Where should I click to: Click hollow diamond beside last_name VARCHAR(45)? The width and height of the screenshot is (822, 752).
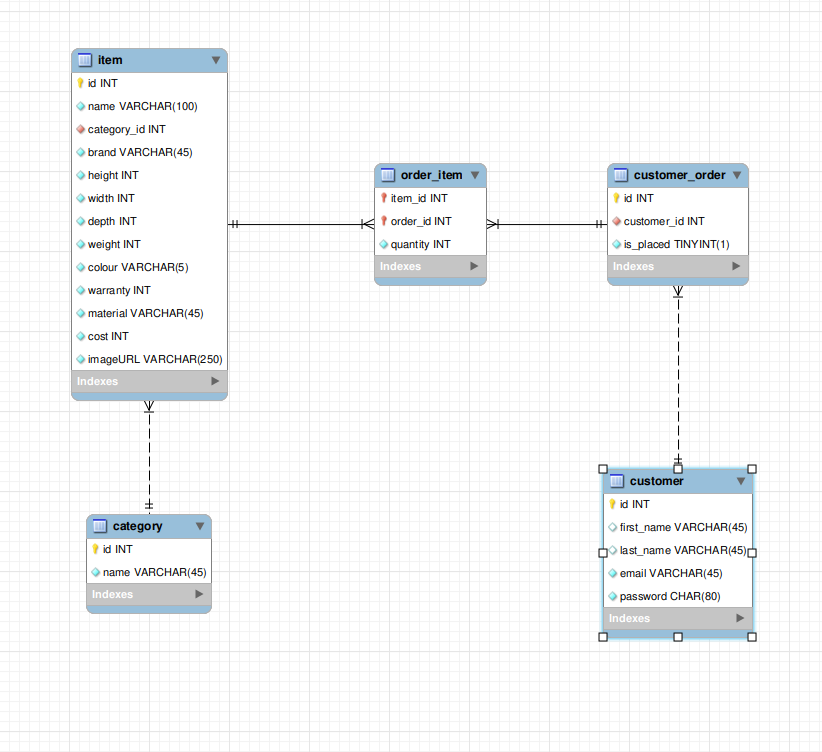[x=612, y=550]
